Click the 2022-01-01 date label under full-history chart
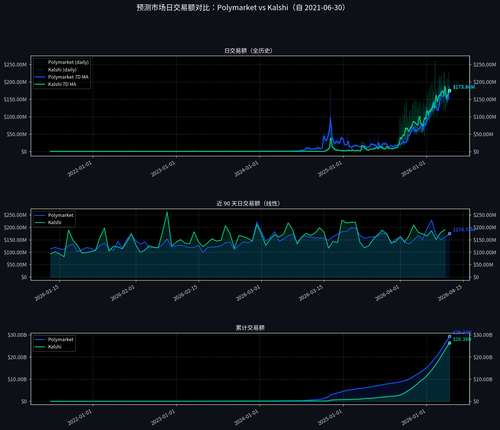500x430 pixels. click(80, 169)
